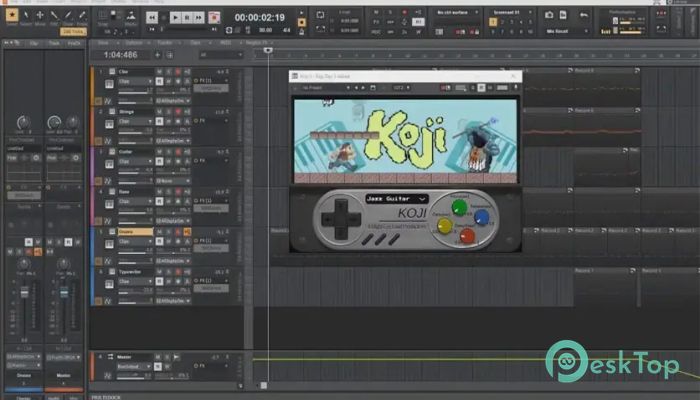
Task: Click the 238 Ticks snap button
Action: click(x=73, y=32)
